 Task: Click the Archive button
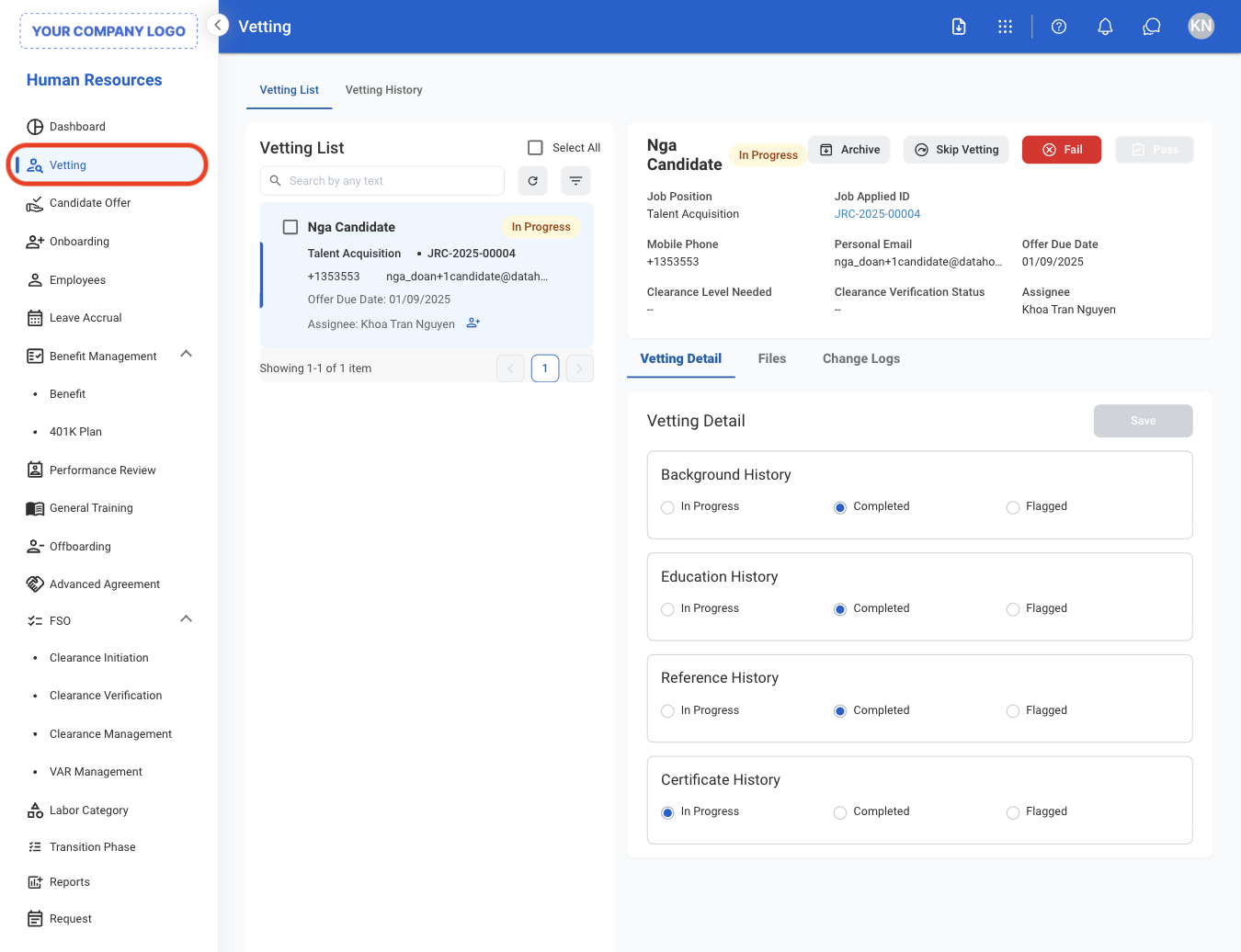pos(849,150)
